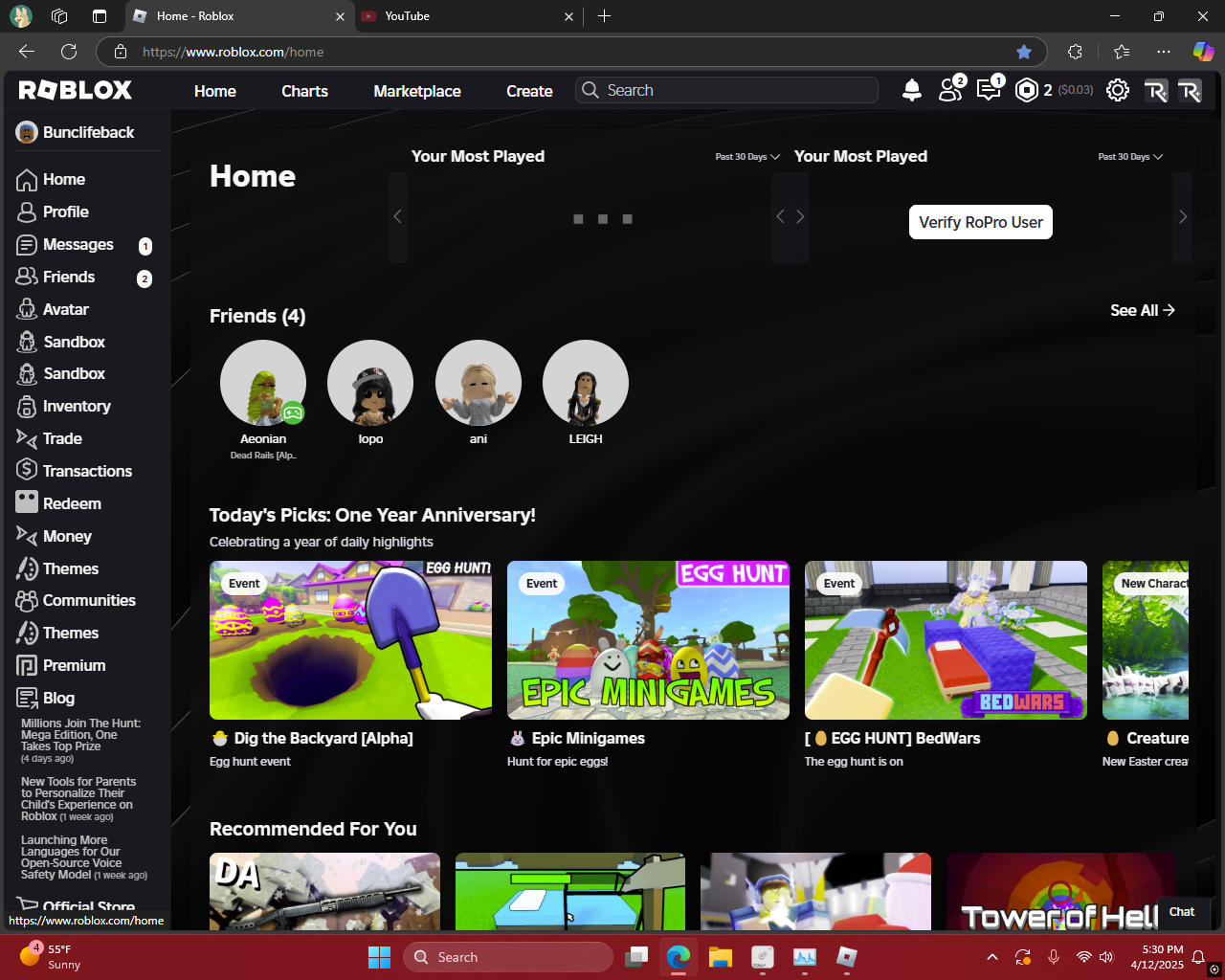Open Dig the Backyard game thumbnail
This screenshot has width=1225, height=980.
tap(350, 640)
